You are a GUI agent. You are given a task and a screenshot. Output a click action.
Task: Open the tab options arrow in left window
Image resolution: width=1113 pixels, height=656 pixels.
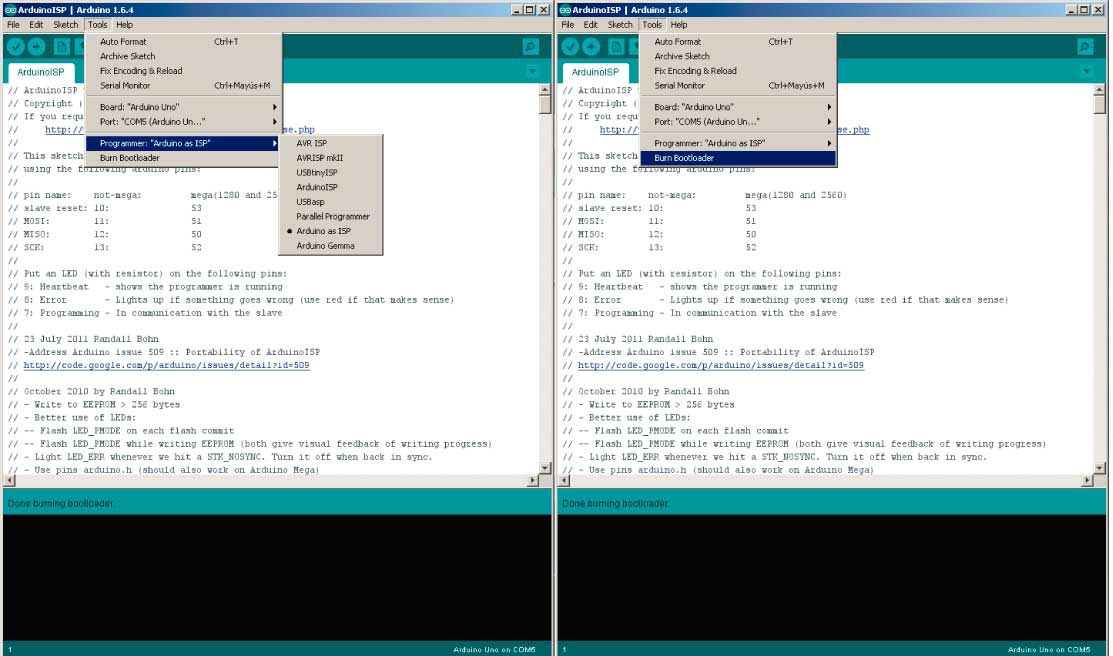pyautogui.click(x=532, y=71)
